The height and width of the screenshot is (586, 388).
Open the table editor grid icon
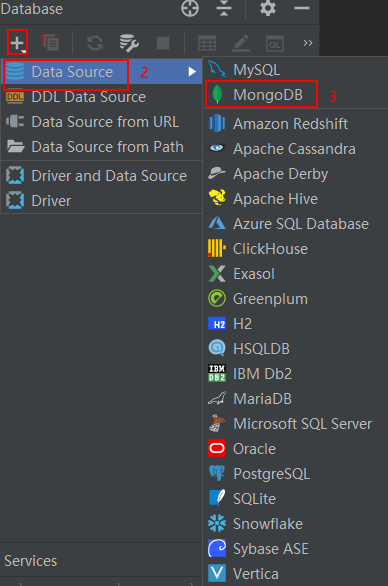point(207,43)
